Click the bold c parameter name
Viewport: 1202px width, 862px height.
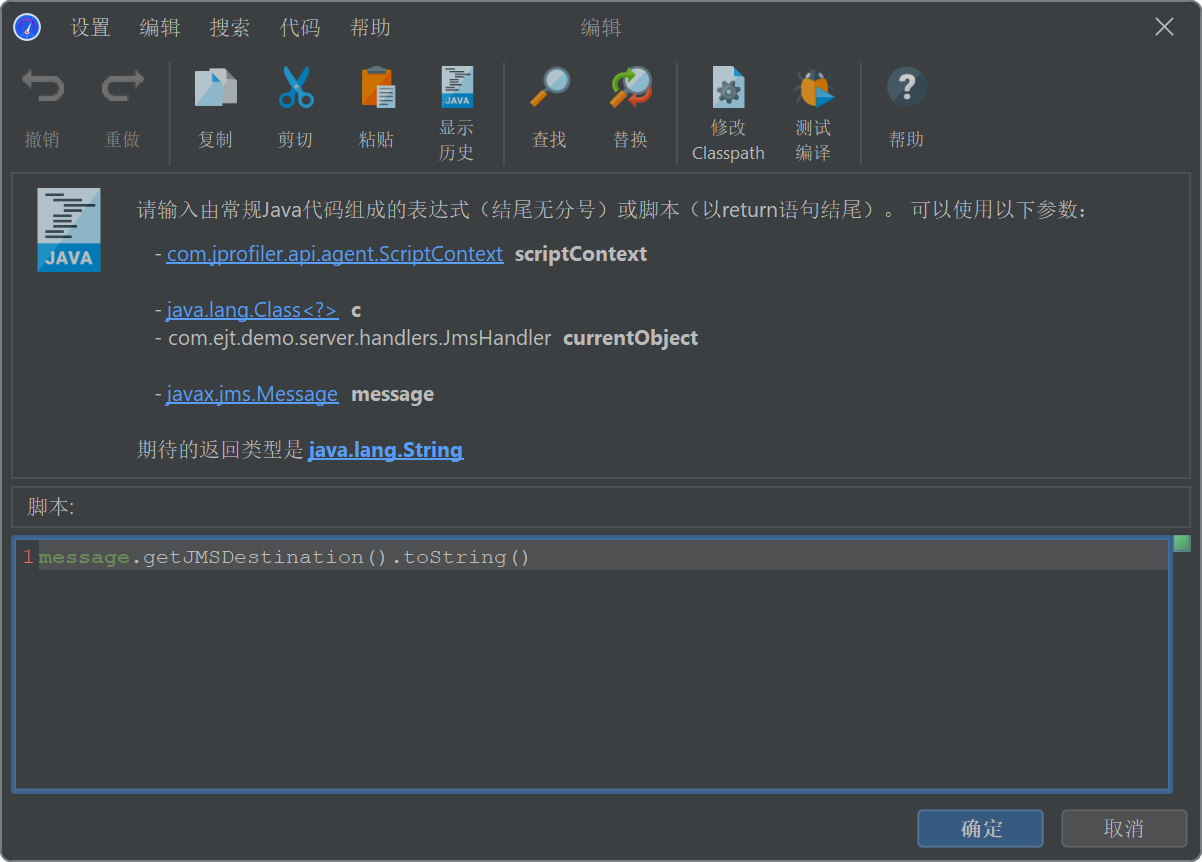click(356, 310)
